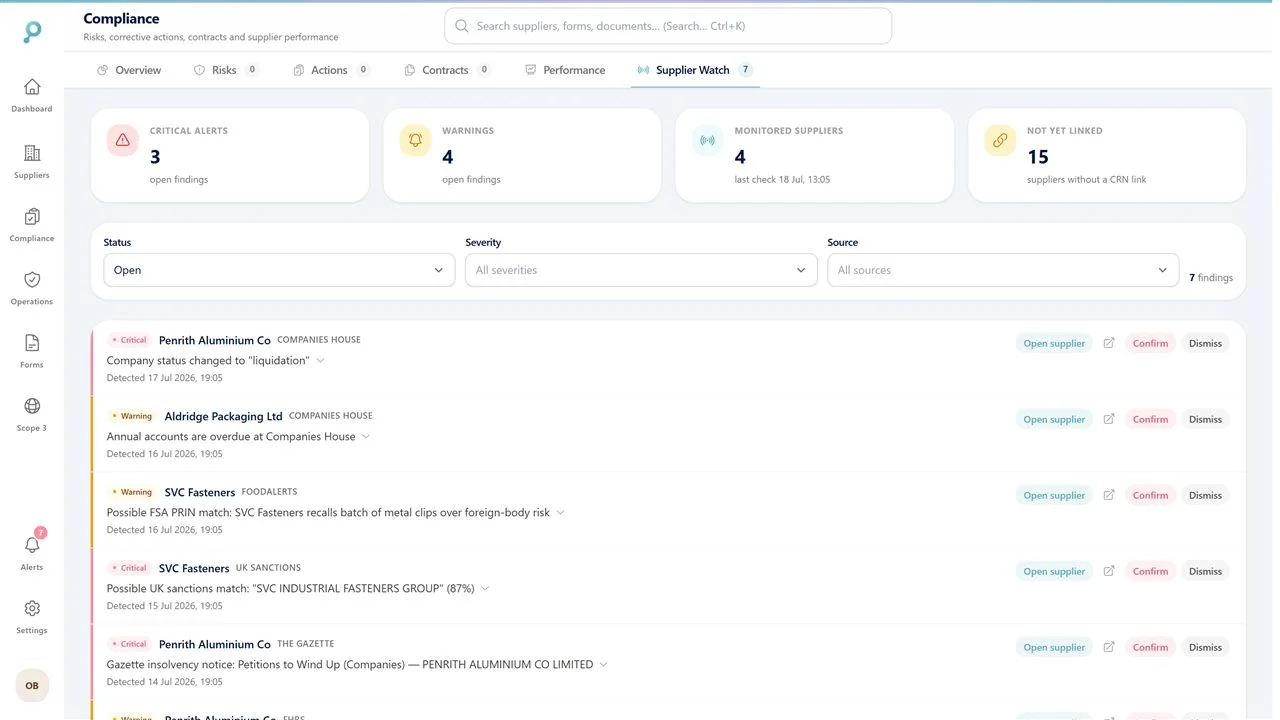Click 'Company status changed to "liquidation"' text

click(208, 360)
